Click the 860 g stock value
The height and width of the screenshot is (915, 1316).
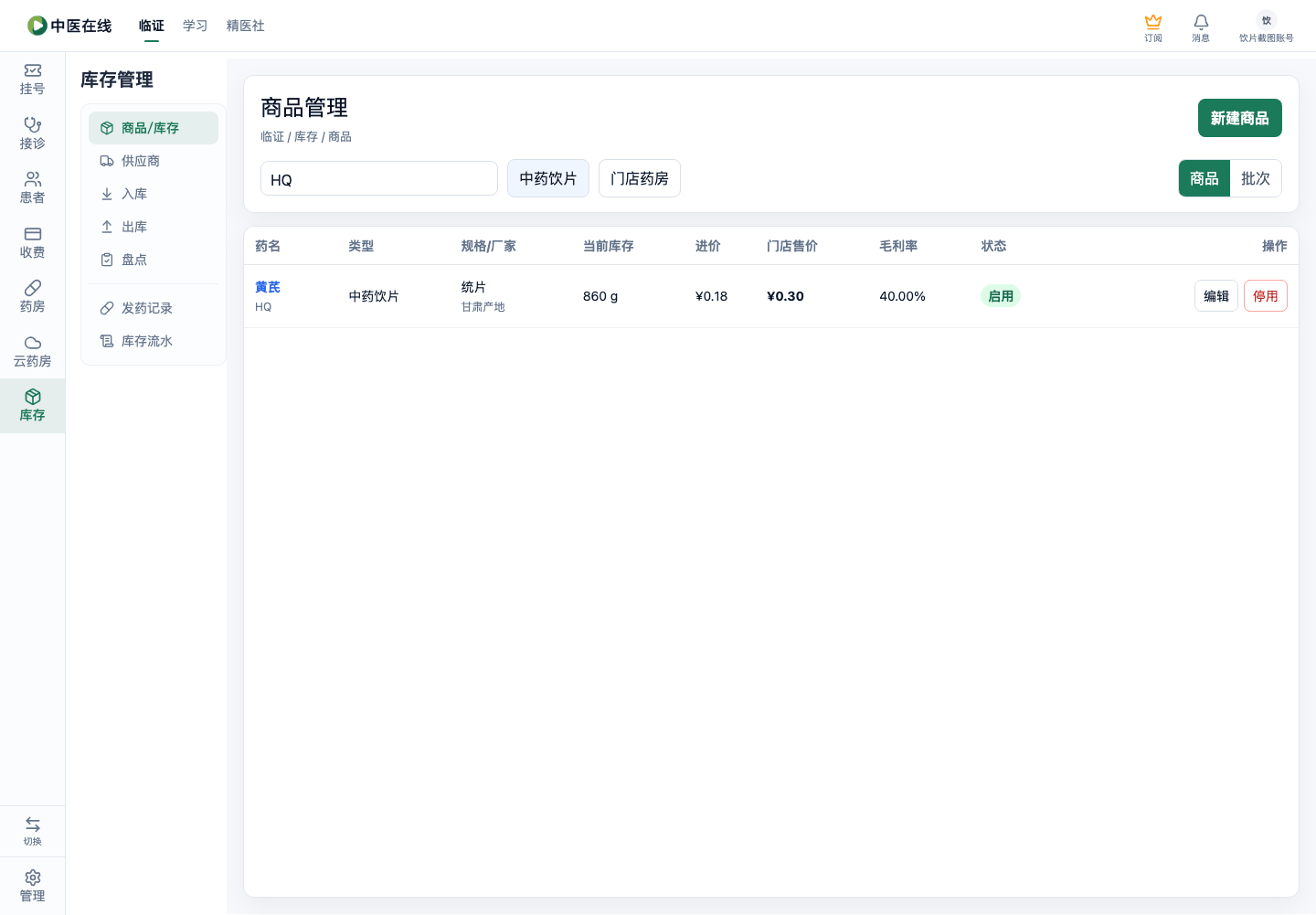pos(600,296)
